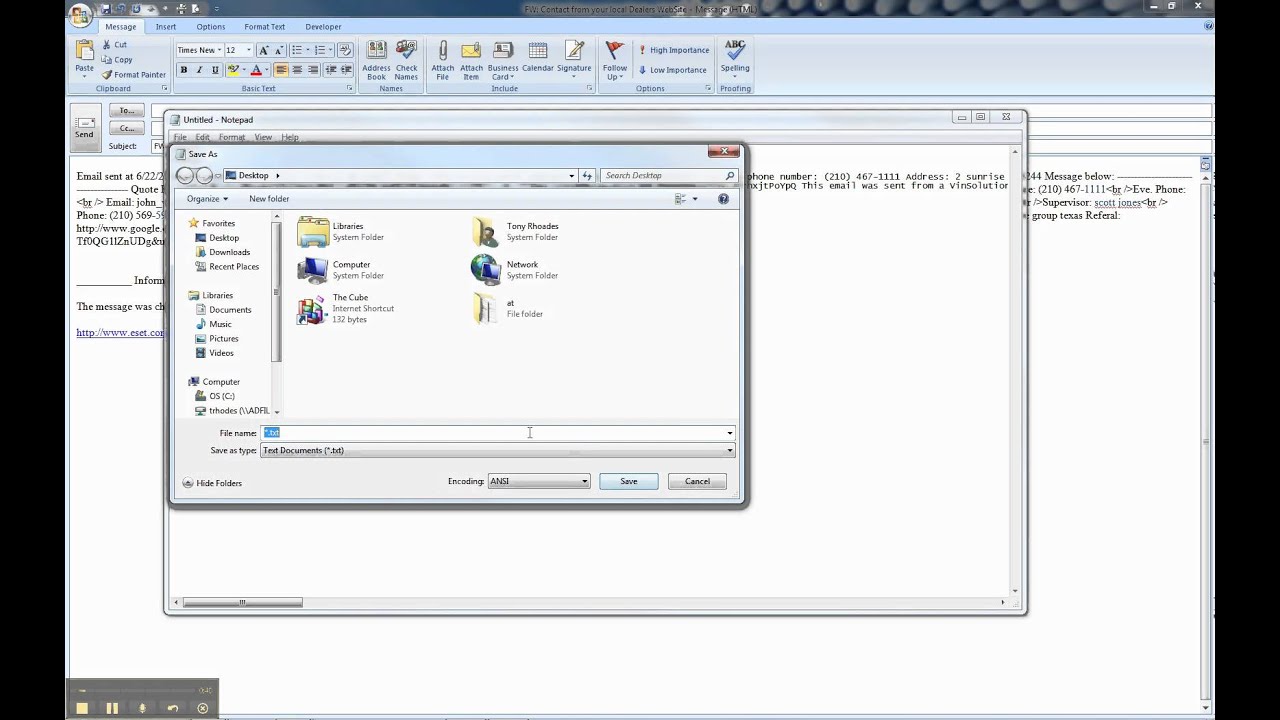Screen dimensions: 1280x720
Task: Select the Network system folder icon
Action: (485, 270)
